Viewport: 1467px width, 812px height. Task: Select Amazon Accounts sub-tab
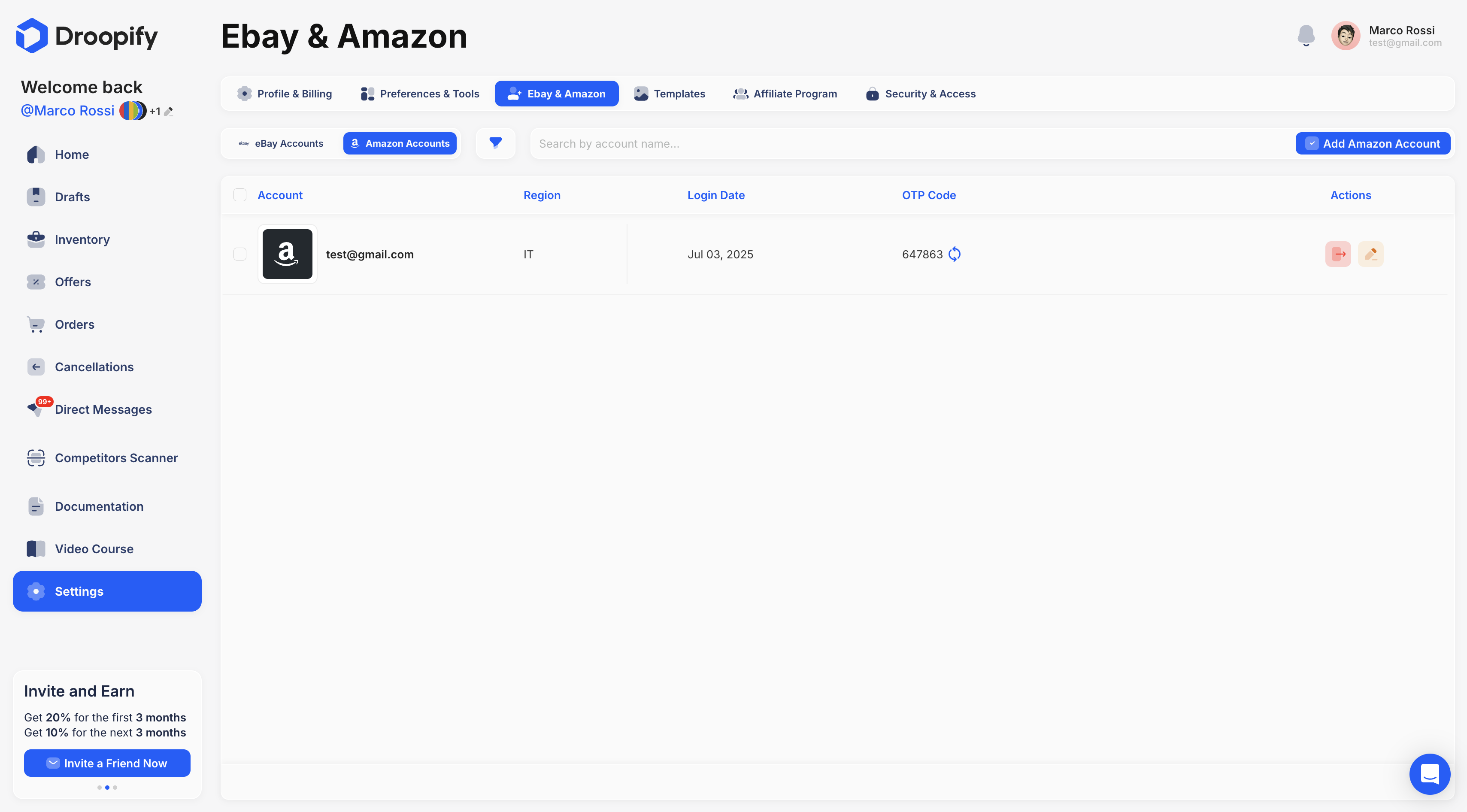click(400, 143)
